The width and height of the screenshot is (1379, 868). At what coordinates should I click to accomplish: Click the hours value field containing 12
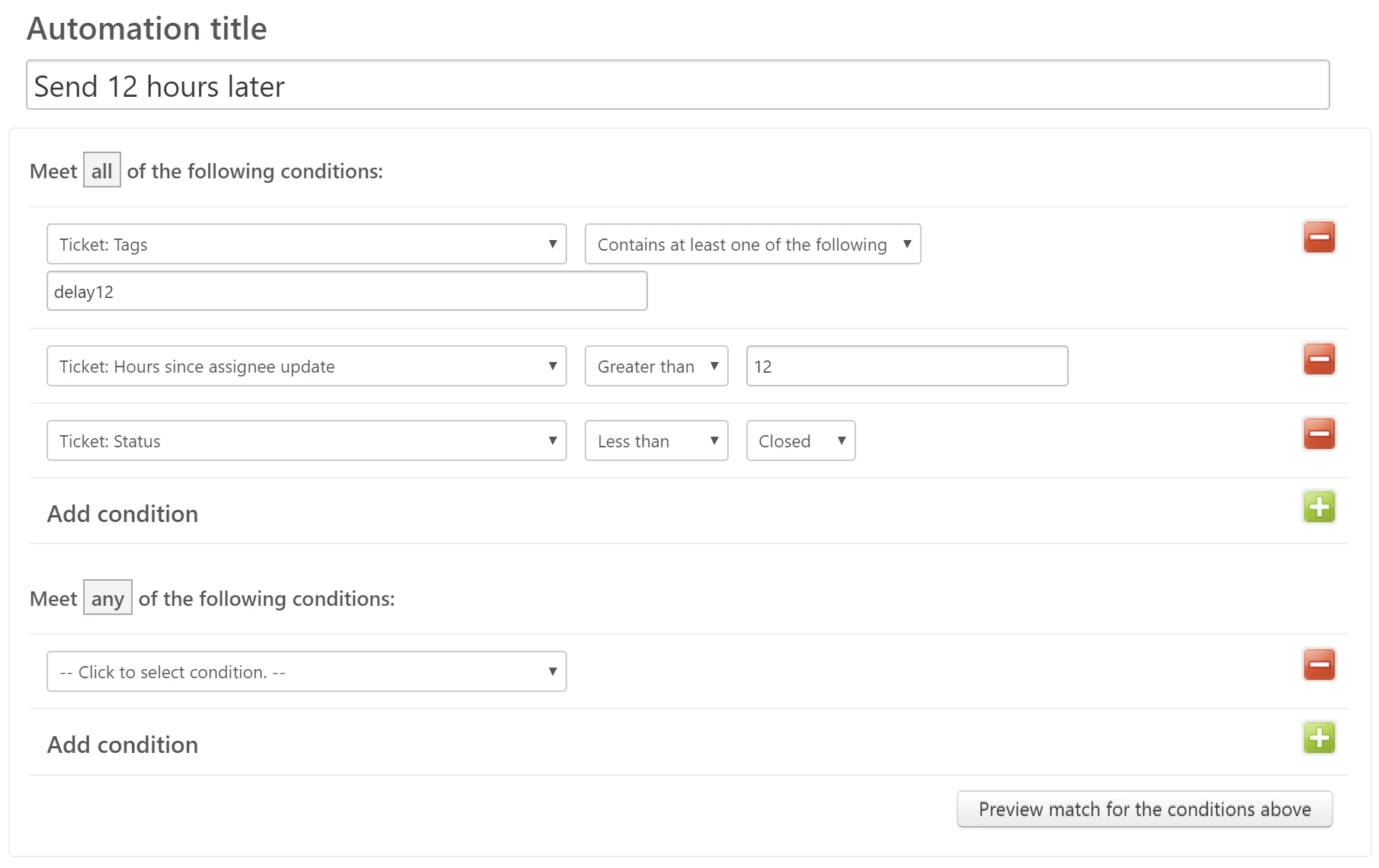pyautogui.click(x=907, y=367)
